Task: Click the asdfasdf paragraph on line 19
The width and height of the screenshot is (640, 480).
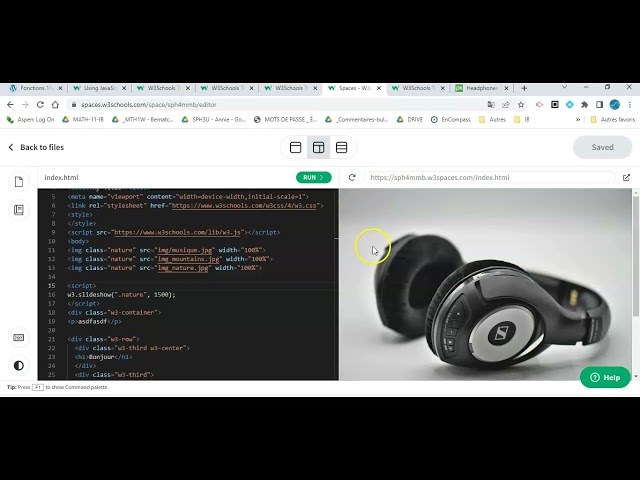Action: click(x=92, y=322)
